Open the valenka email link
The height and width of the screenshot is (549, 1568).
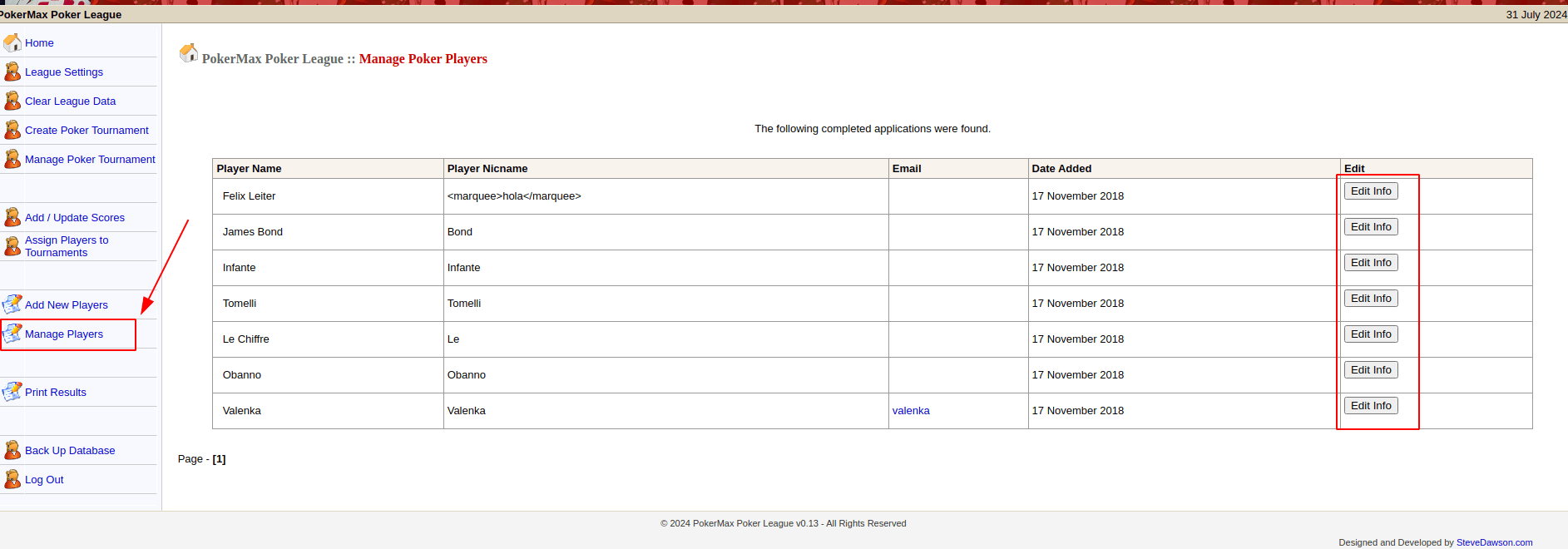[911, 411]
